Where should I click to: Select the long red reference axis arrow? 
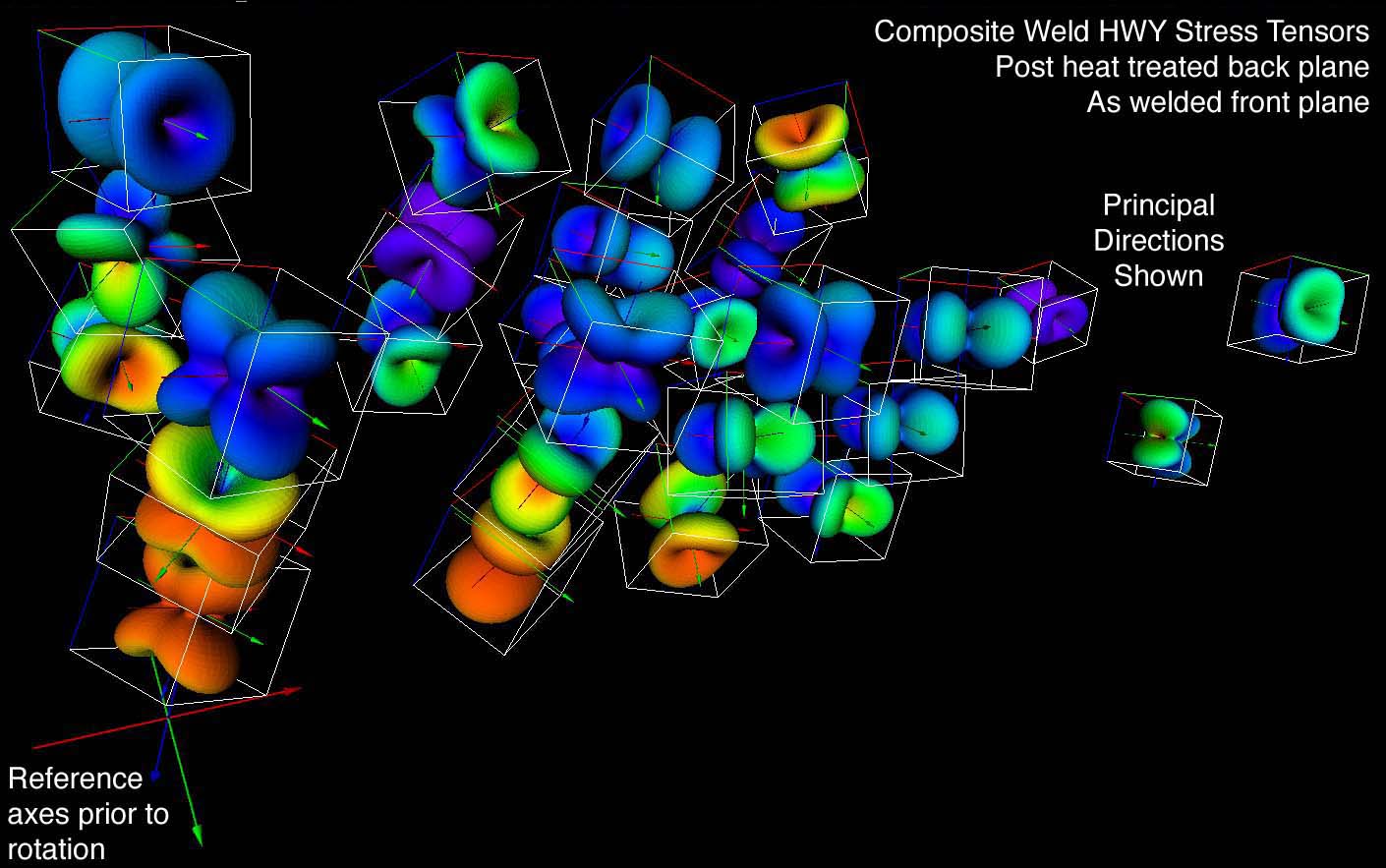point(167,718)
